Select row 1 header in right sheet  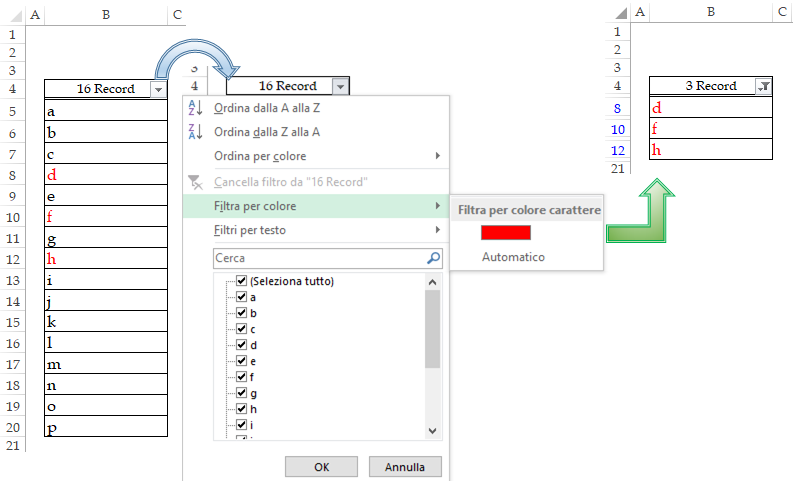(618, 31)
